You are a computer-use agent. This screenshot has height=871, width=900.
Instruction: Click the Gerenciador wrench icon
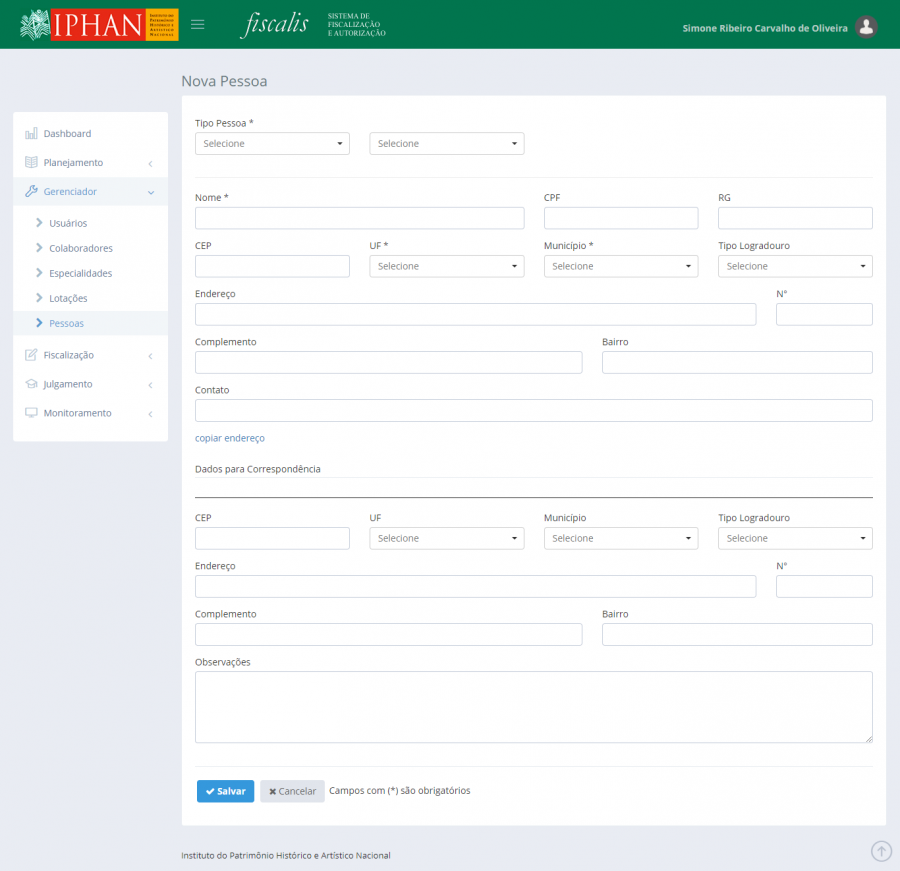pyautogui.click(x=31, y=192)
